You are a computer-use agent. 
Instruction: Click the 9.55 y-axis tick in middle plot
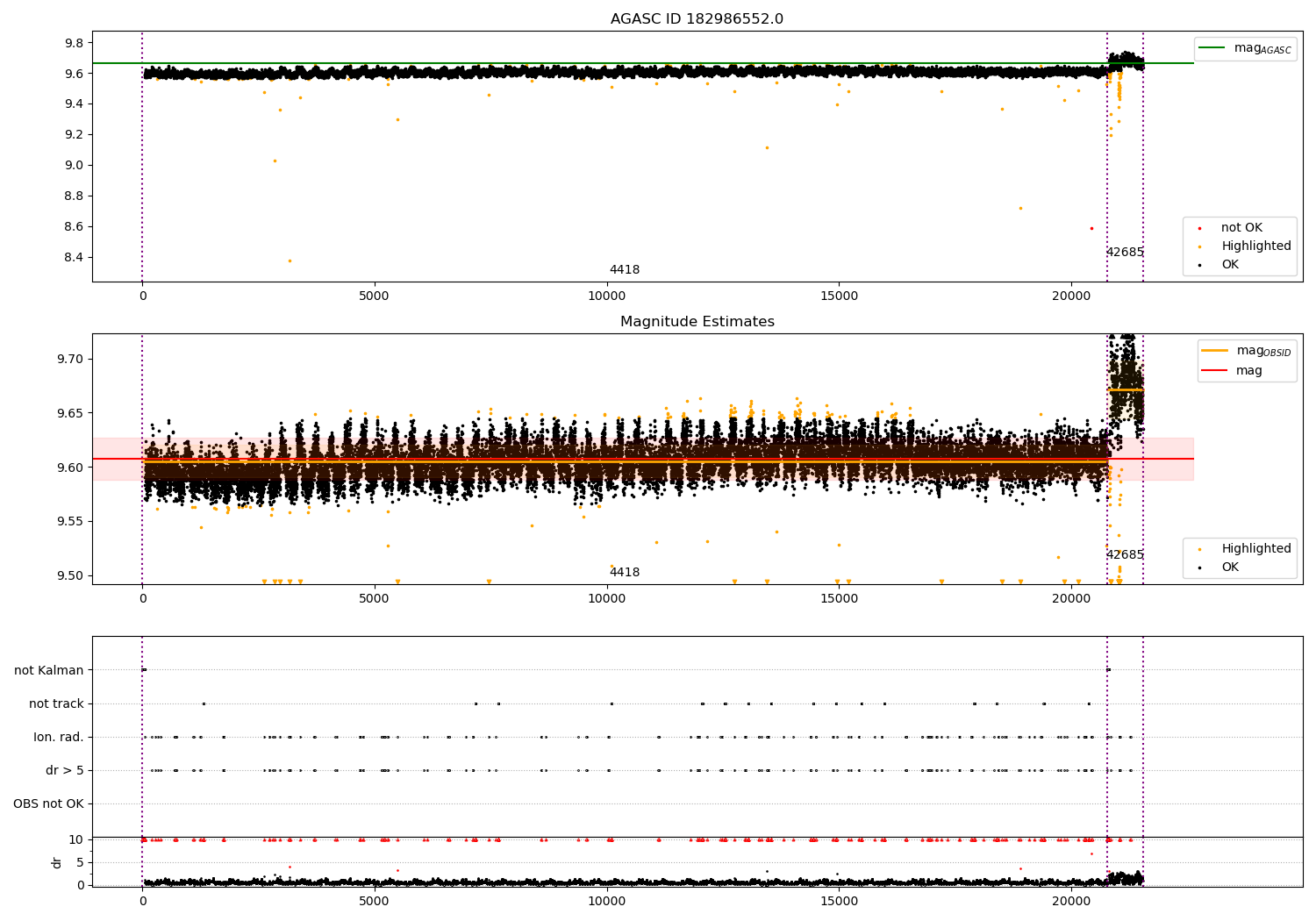point(71,522)
